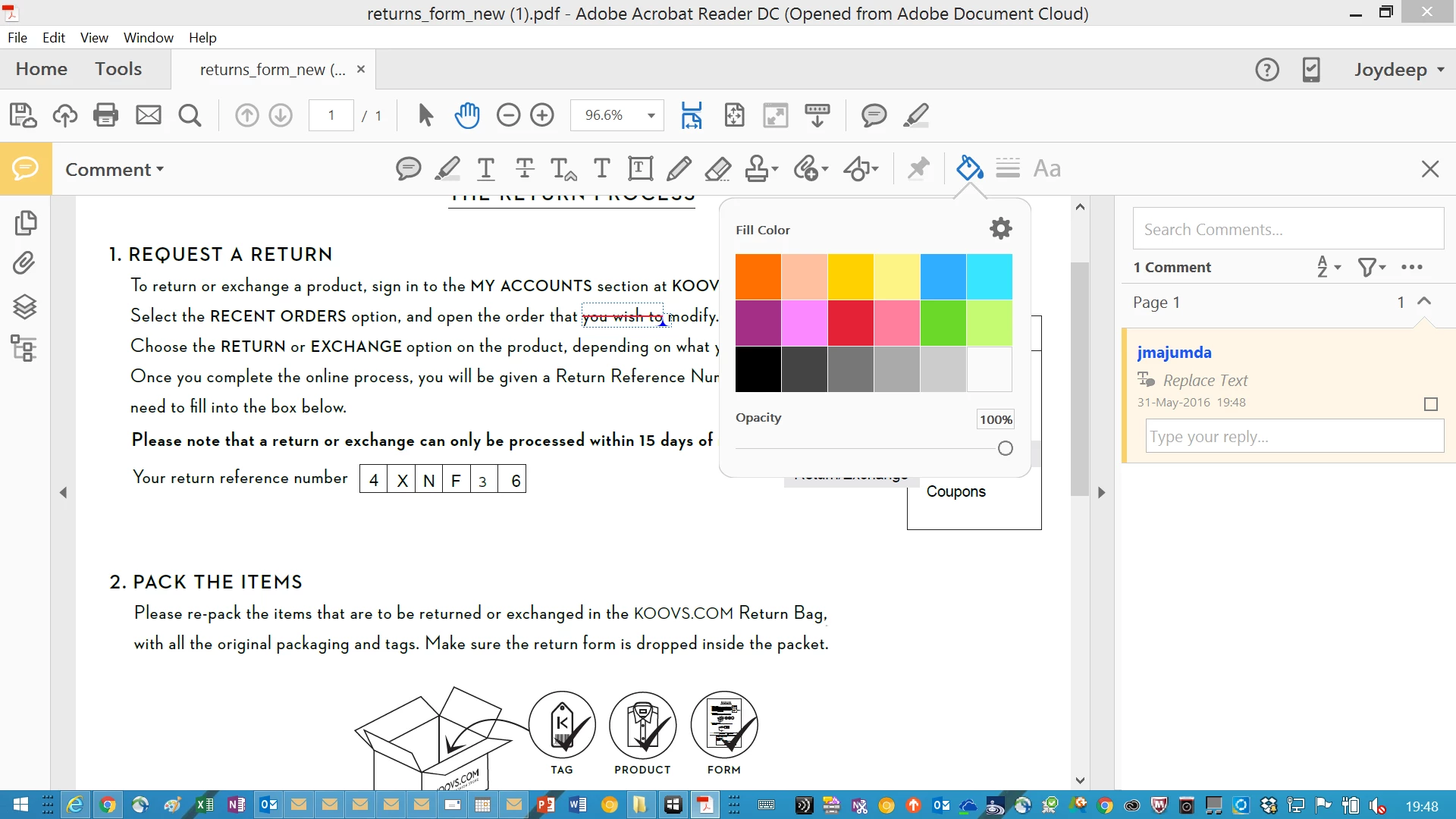Expand the Comment tool dropdown

coord(115,169)
